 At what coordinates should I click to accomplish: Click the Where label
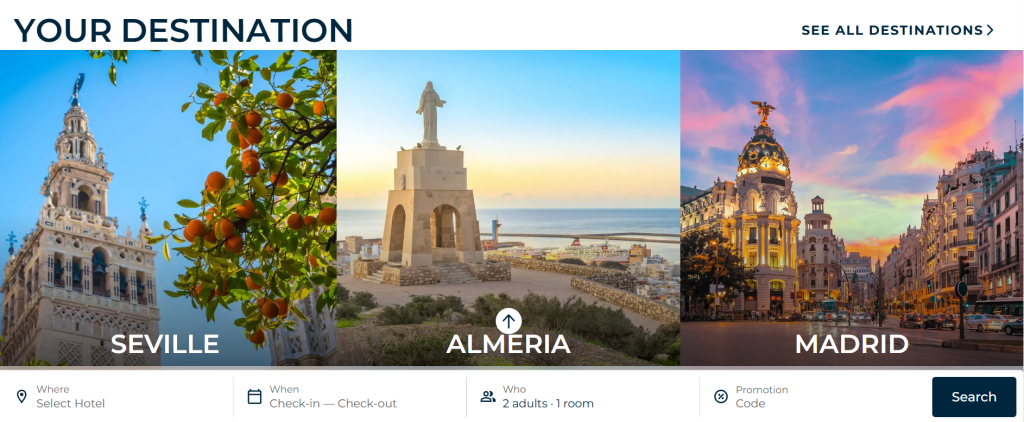coord(53,389)
